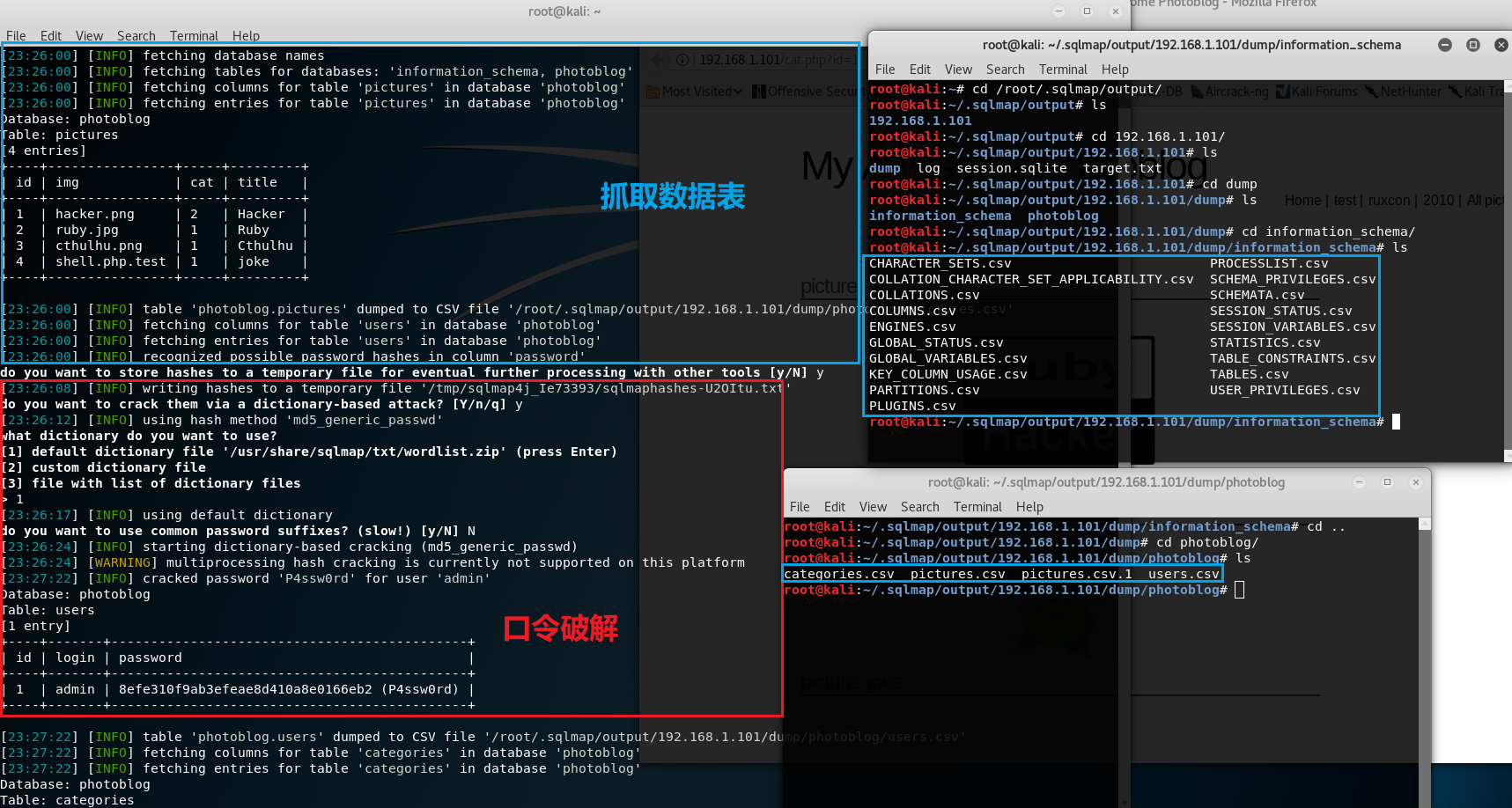Open Help menu in root@kali:~ terminal
This screenshot has width=1512, height=808.
click(246, 36)
